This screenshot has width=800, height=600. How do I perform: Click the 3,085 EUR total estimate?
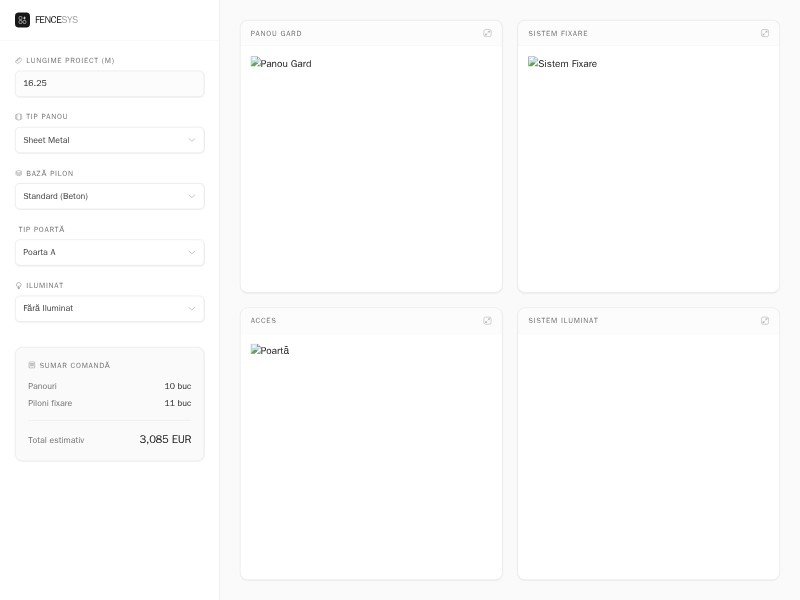(x=165, y=440)
